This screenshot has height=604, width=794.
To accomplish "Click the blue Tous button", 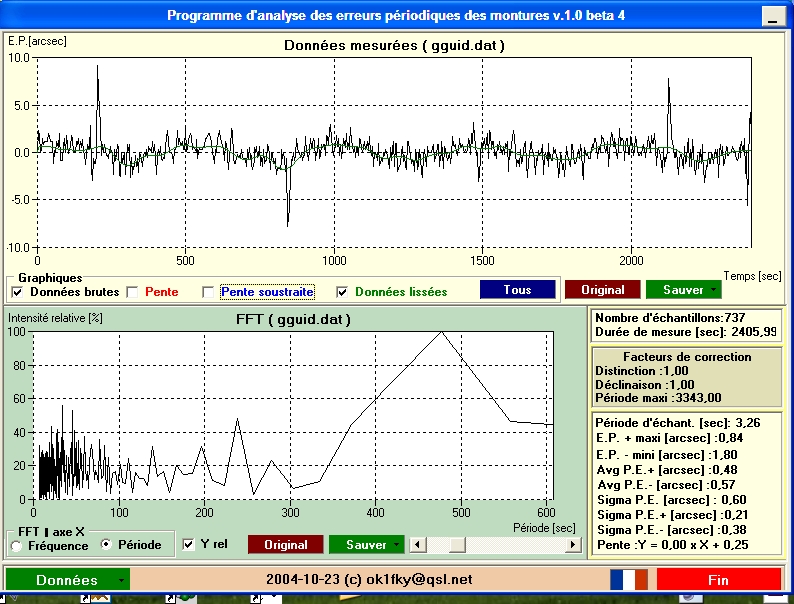I will (518, 290).
